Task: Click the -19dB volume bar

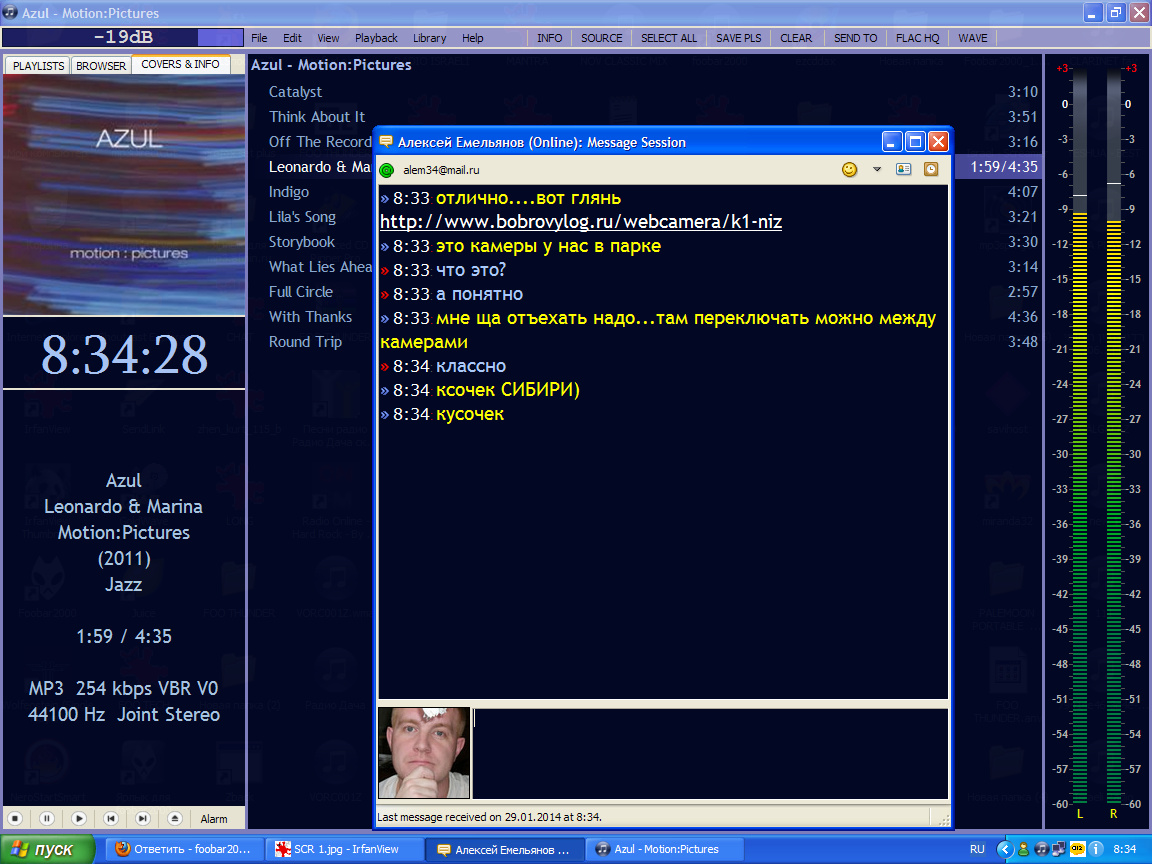Action: pyautogui.click(x=123, y=38)
